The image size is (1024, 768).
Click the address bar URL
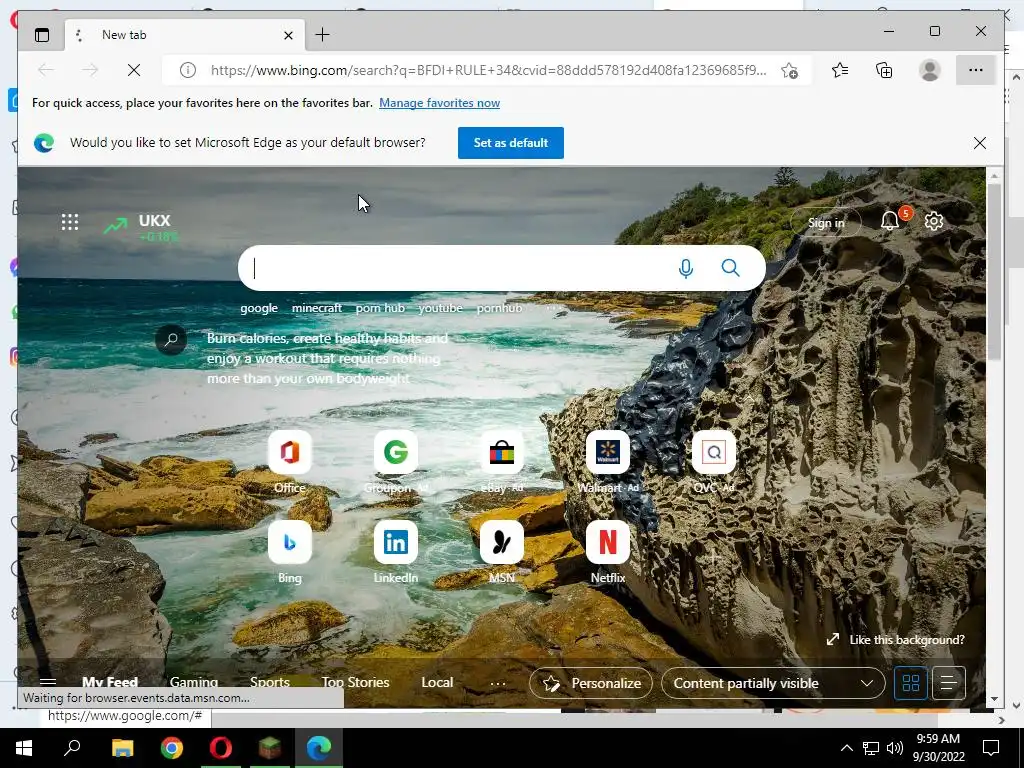pos(488,70)
